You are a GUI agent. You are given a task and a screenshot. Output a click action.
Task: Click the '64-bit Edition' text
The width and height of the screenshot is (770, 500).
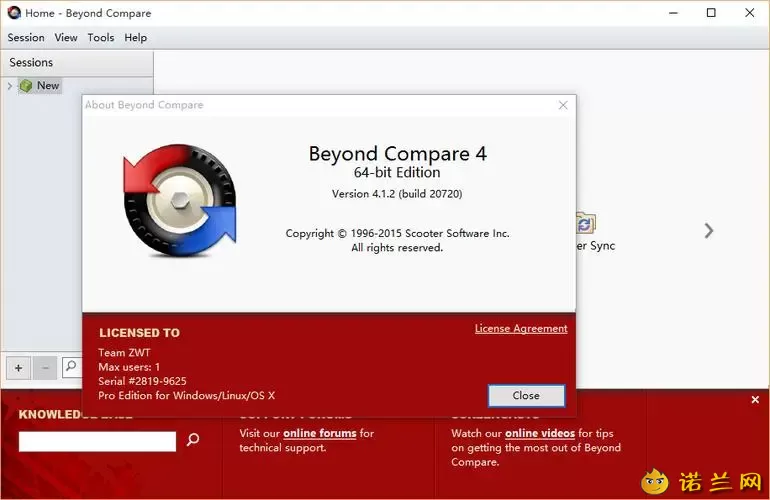(x=397, y=172)
